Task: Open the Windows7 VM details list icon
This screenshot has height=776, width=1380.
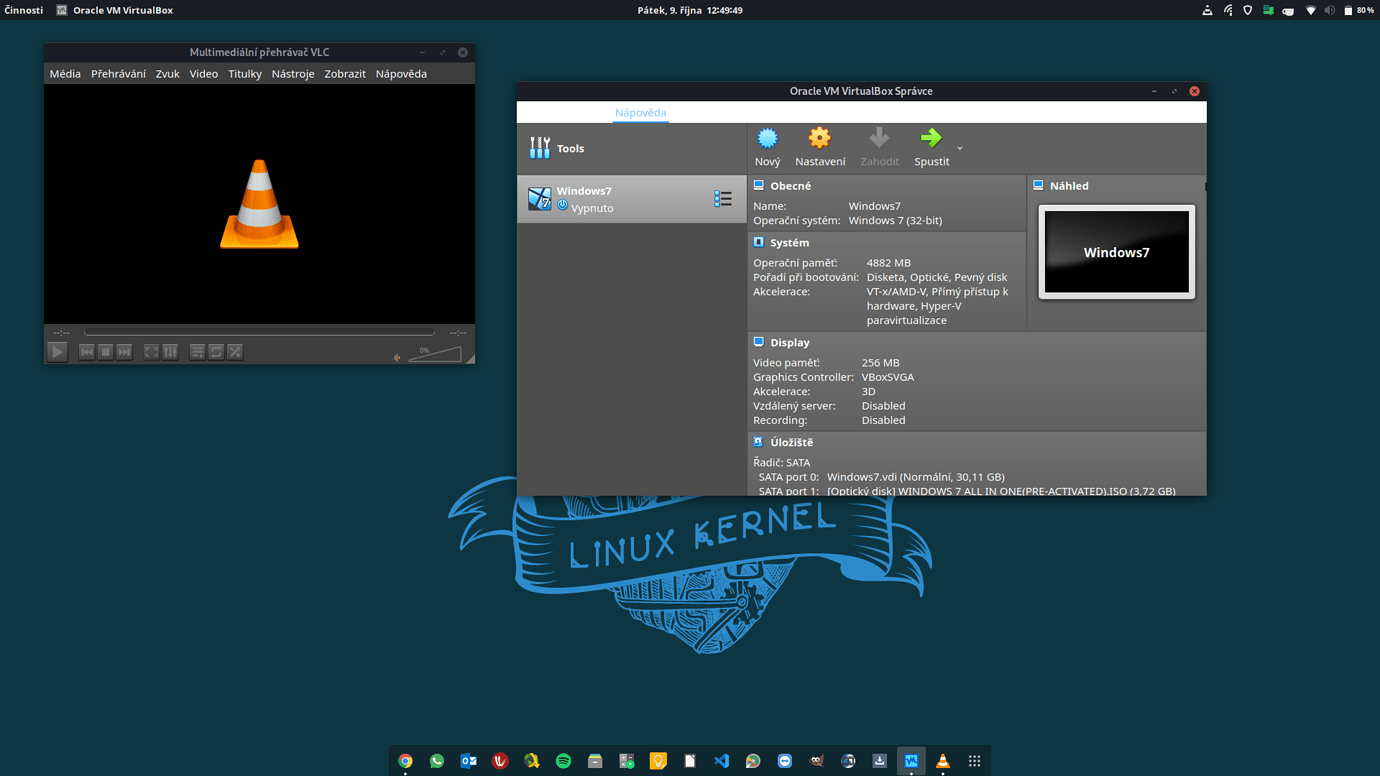Action: (x=723, y=199)
